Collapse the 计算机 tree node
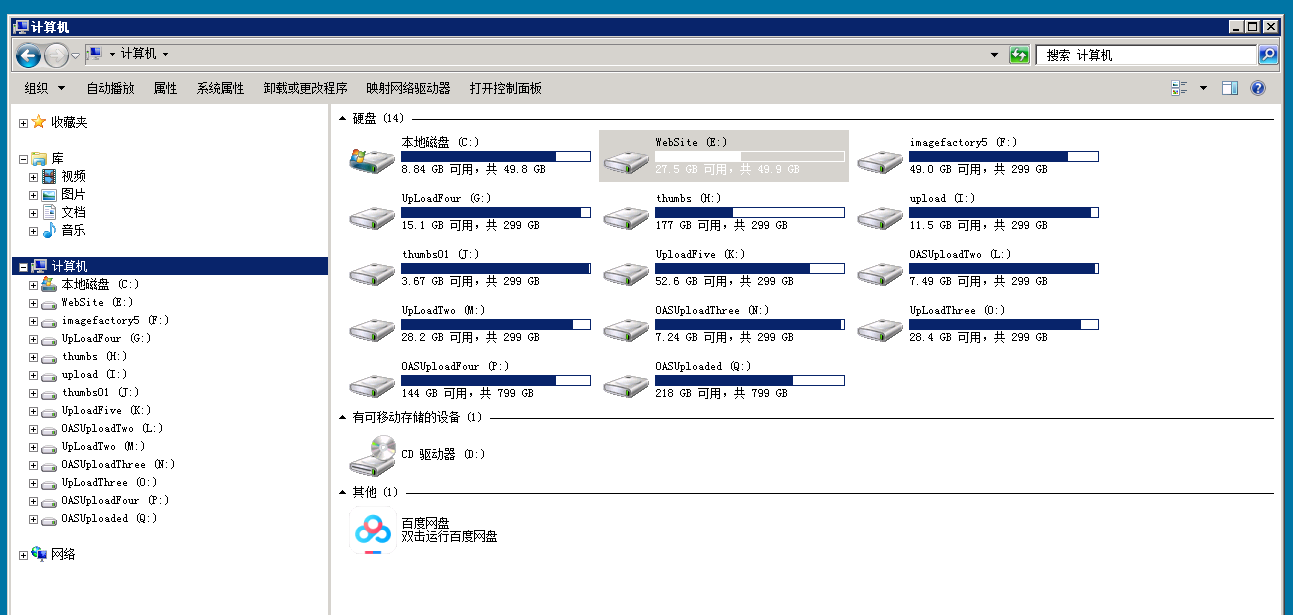 [x=24, y=267]
